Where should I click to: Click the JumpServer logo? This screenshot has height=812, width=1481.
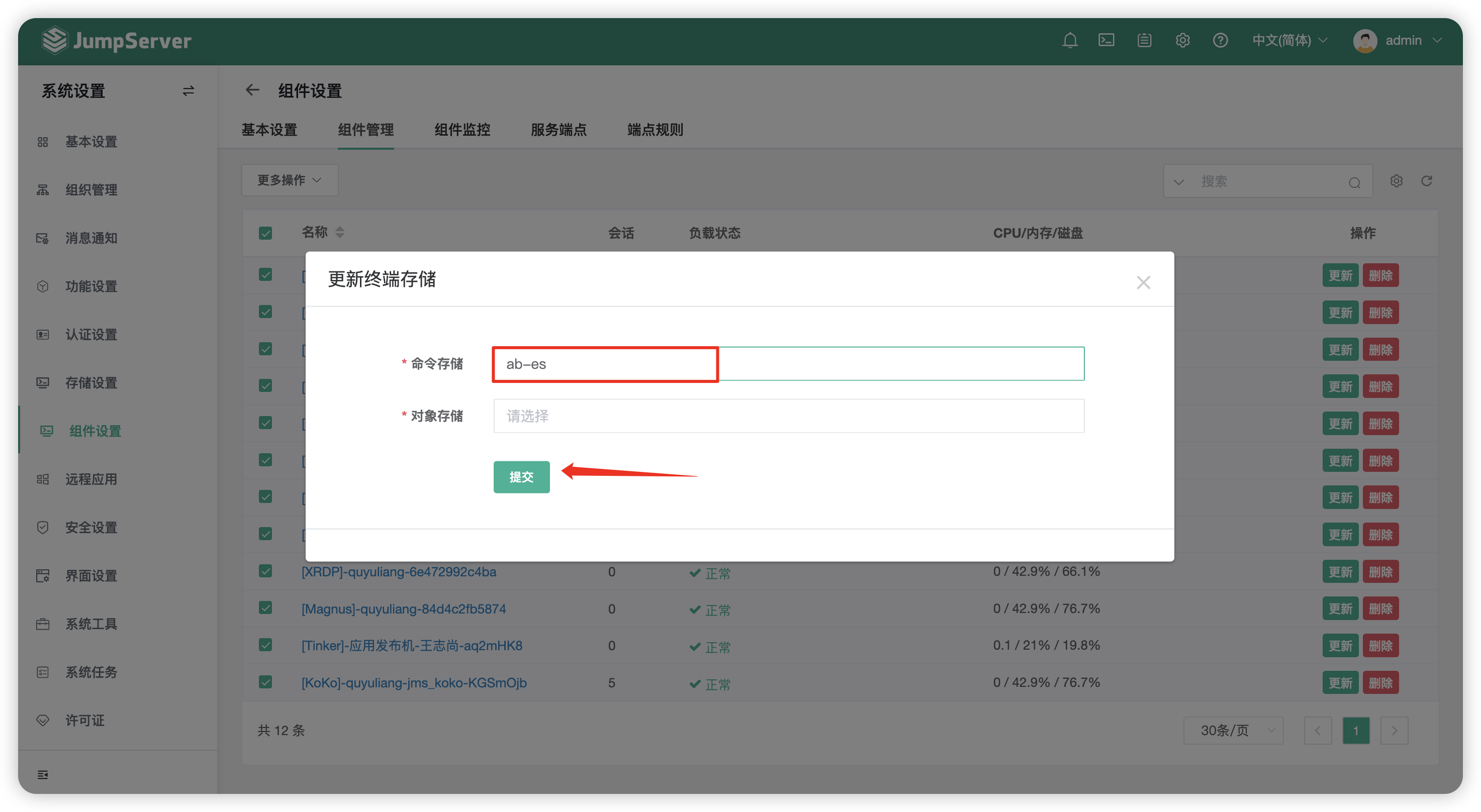coord(116,40)
